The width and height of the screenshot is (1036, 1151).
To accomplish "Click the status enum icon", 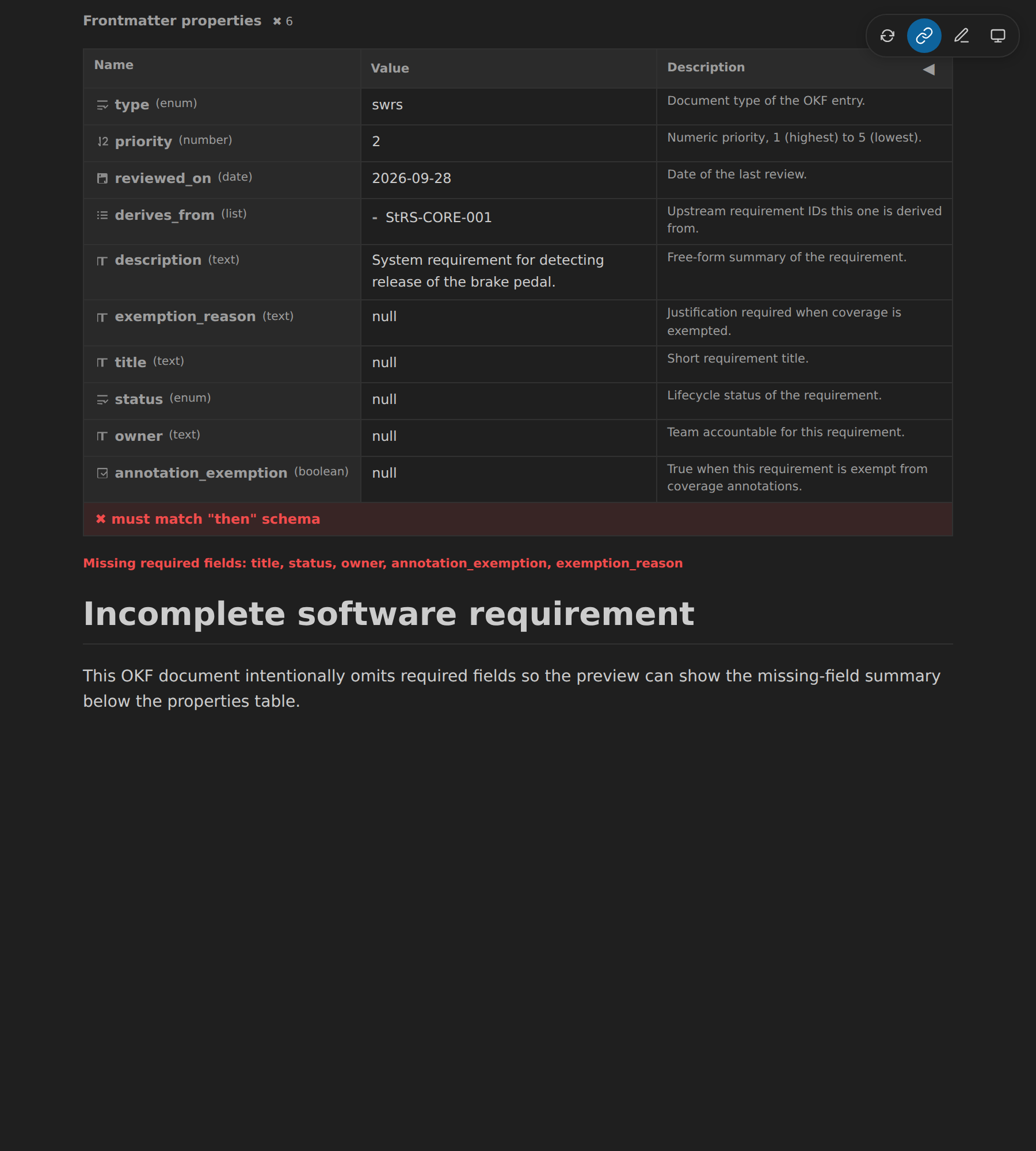I will 102,399.
